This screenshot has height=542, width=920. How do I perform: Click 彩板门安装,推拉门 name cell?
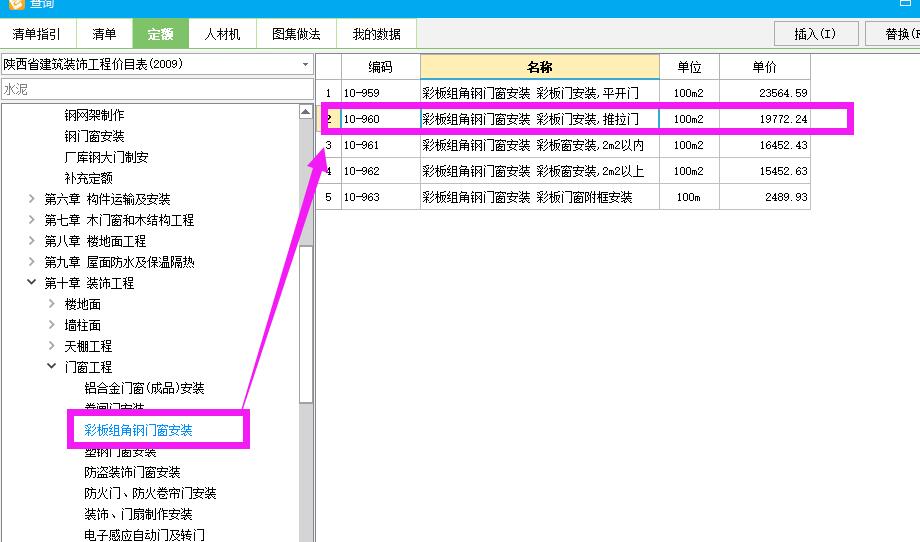click(x=540, y=119)
